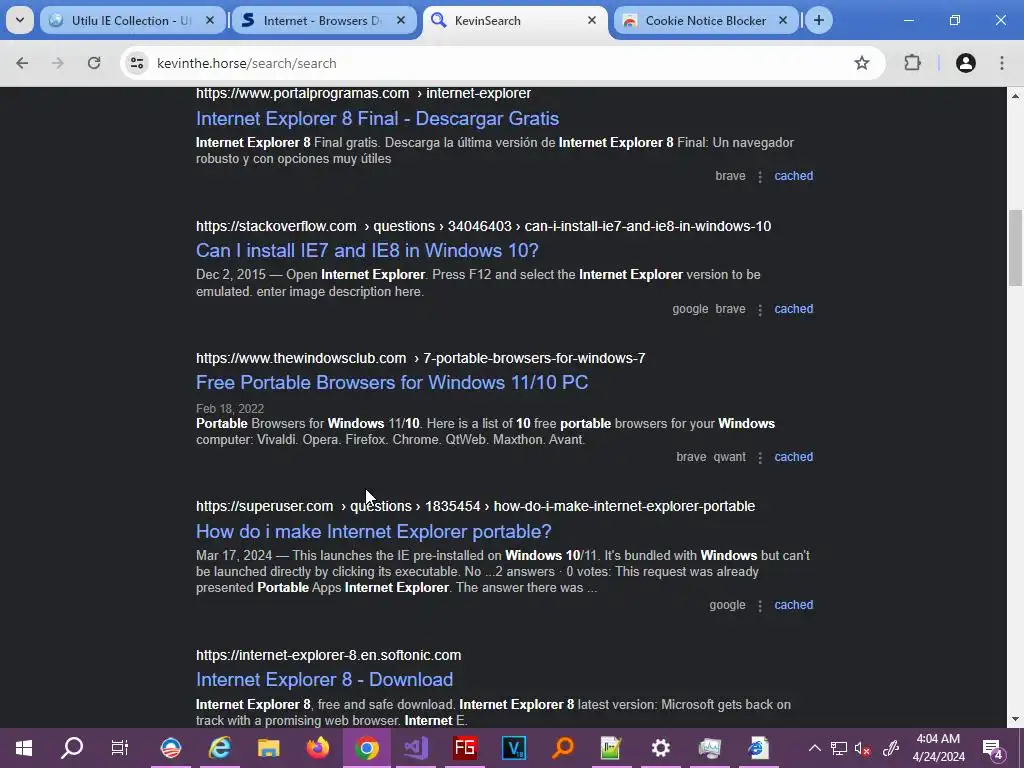Open the Windows Start menu
Image resolution: width=1024 pixels, height=768 pixels.
click(24, 748)
